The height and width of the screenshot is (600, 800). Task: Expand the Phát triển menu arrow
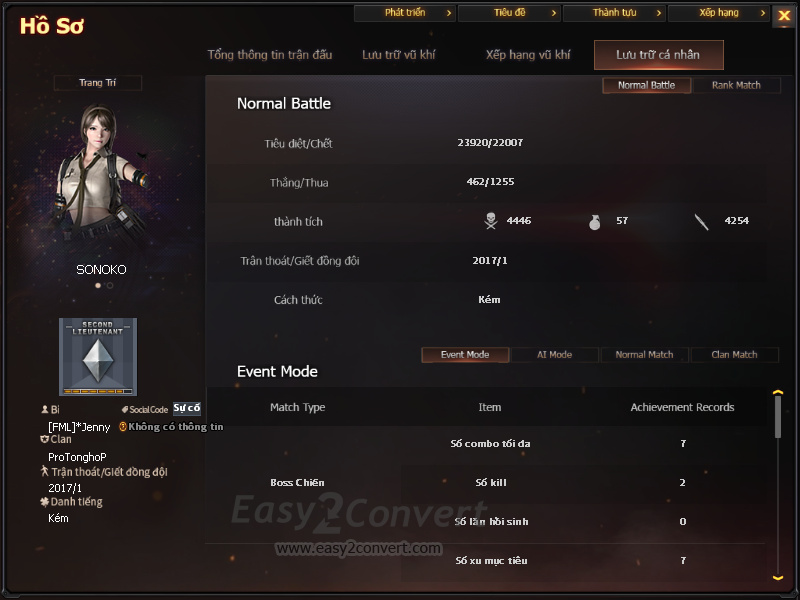coord(449,13)
